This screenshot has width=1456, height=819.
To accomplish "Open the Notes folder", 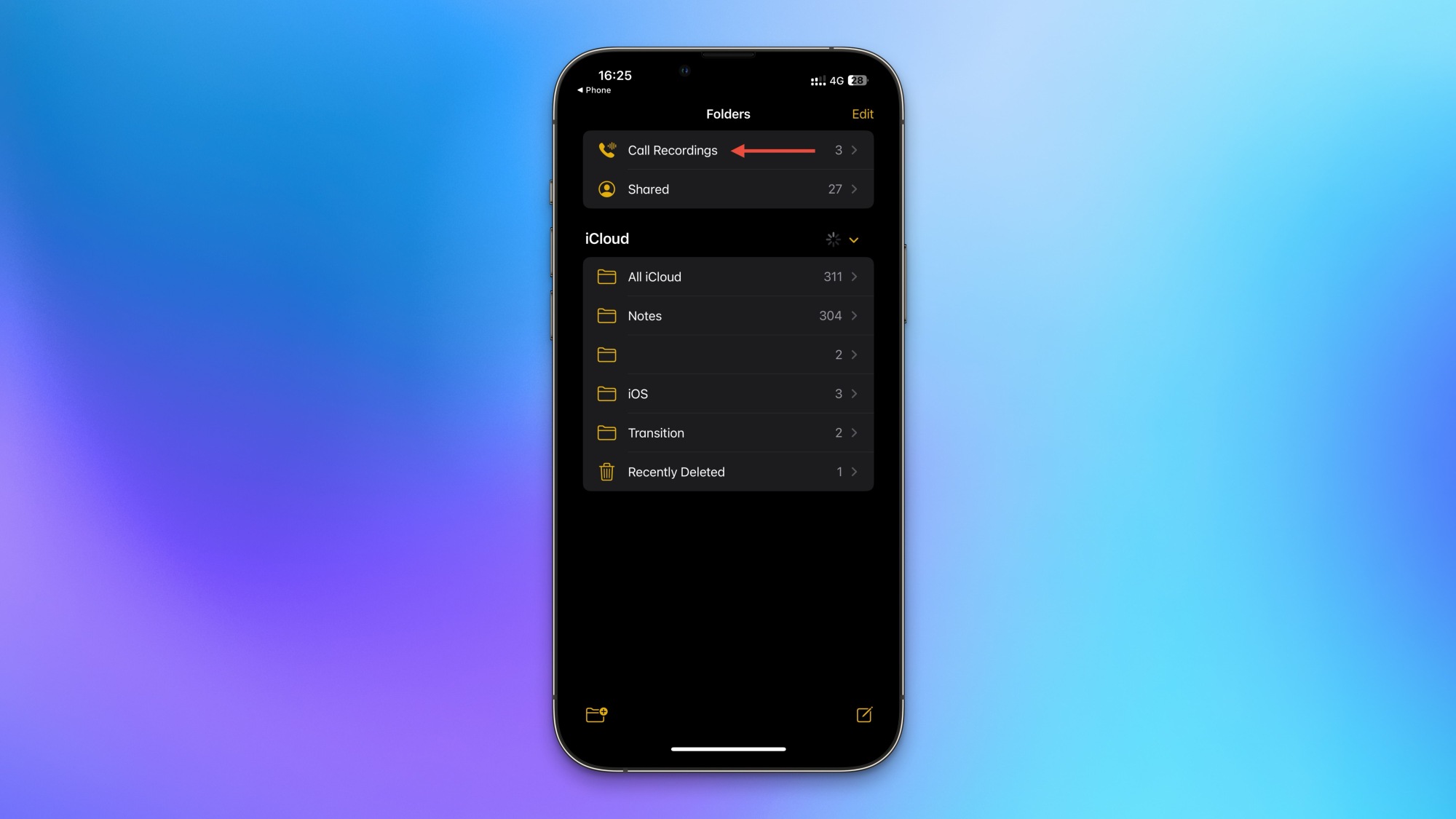I will [x=728, y=315].
